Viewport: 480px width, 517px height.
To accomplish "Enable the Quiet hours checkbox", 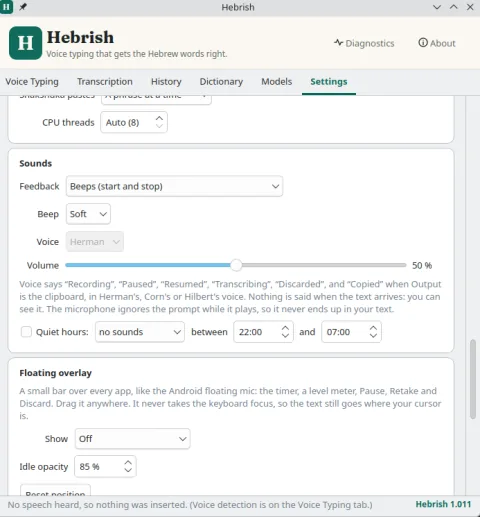I will [x=26, y=332].
